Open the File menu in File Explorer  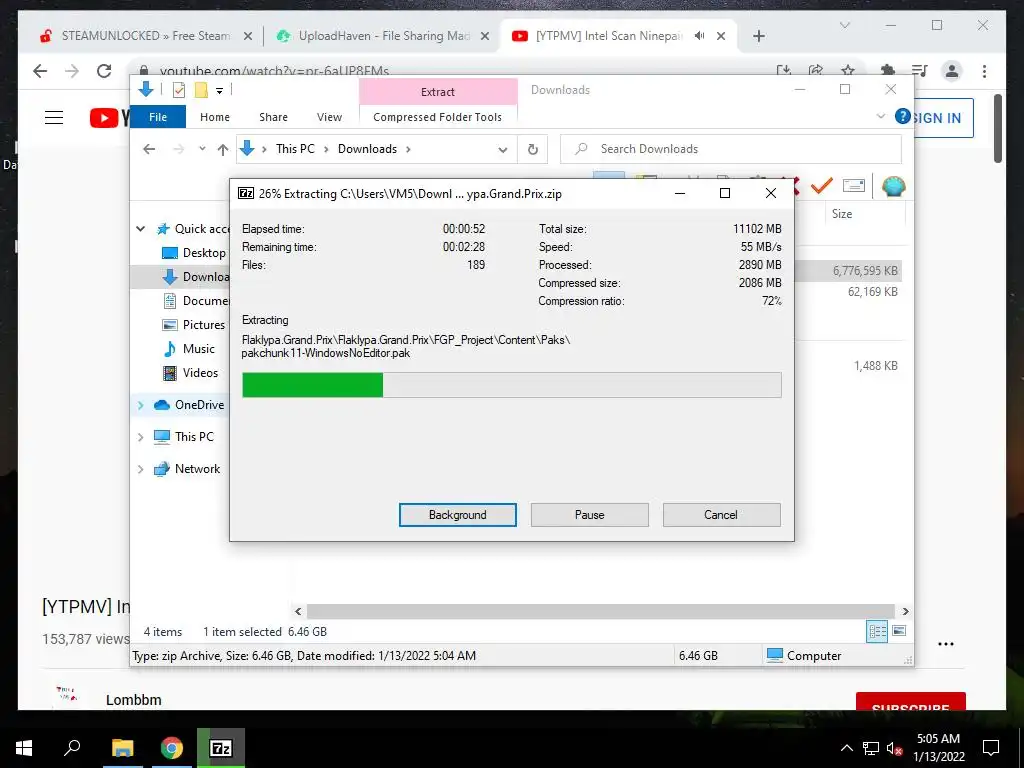[158, 117]
